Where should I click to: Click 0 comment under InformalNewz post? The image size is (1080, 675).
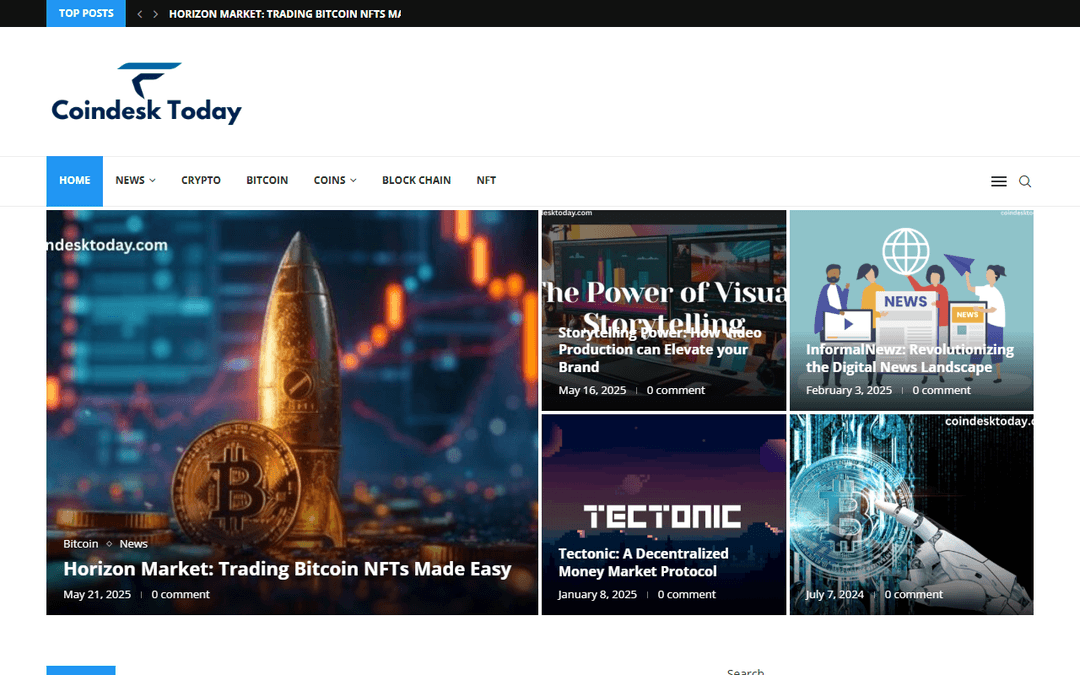coord(942,390)
